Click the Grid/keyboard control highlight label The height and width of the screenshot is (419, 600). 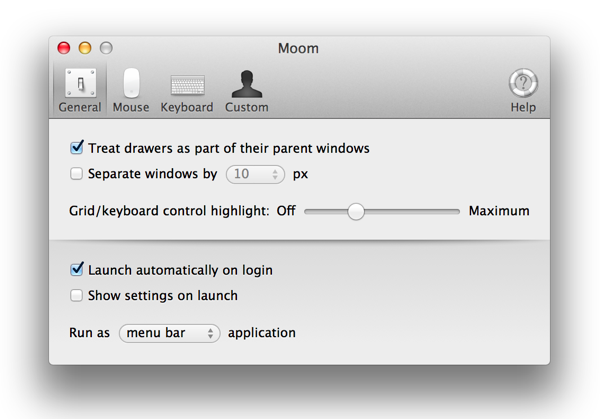pyautogui.click(x=169, y=211)
